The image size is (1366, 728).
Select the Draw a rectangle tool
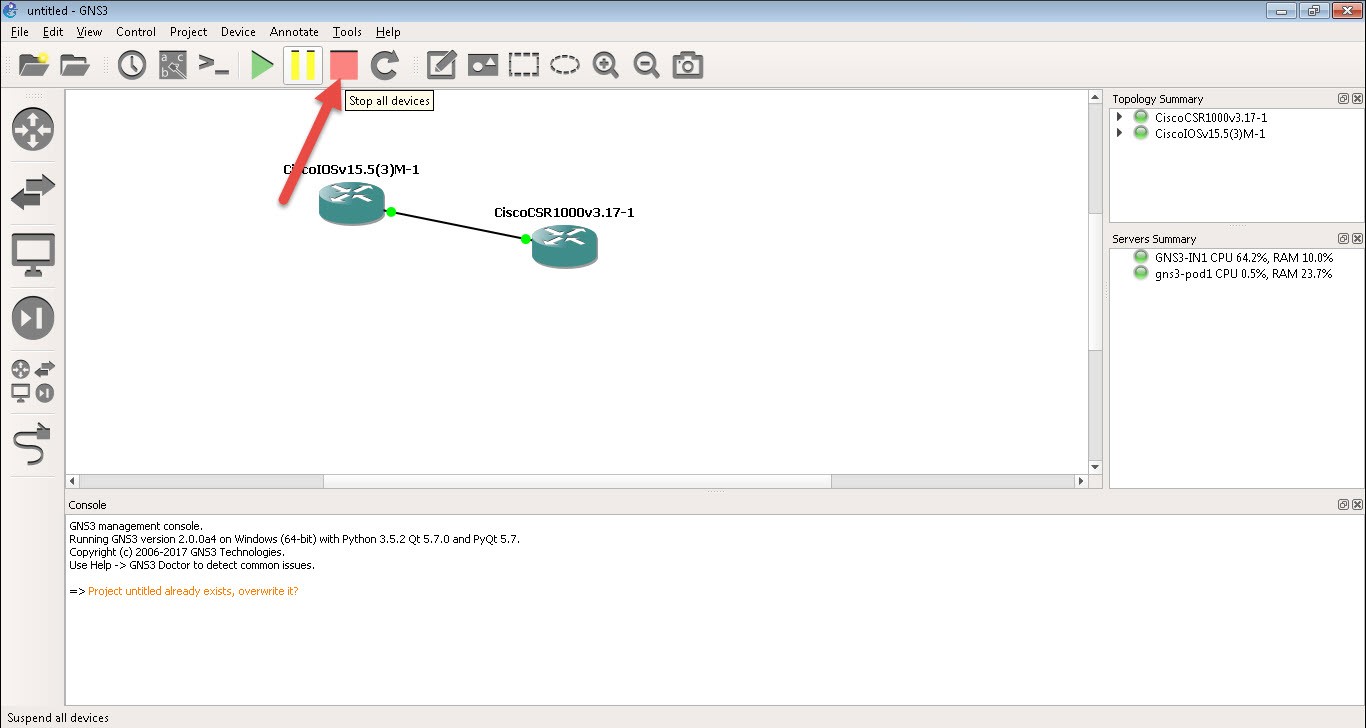pos(524,66)
